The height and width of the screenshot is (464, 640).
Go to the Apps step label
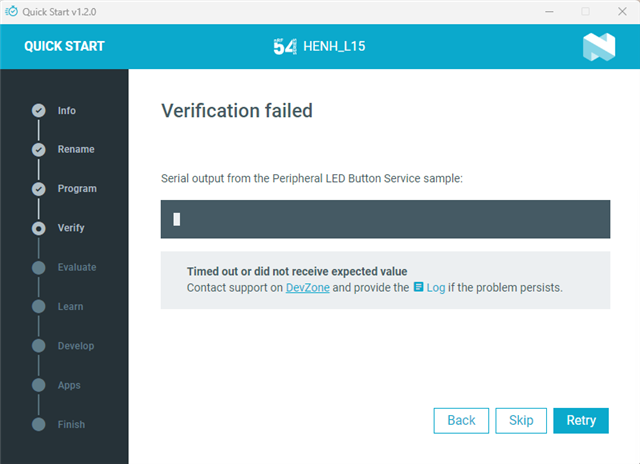point(69,385)
